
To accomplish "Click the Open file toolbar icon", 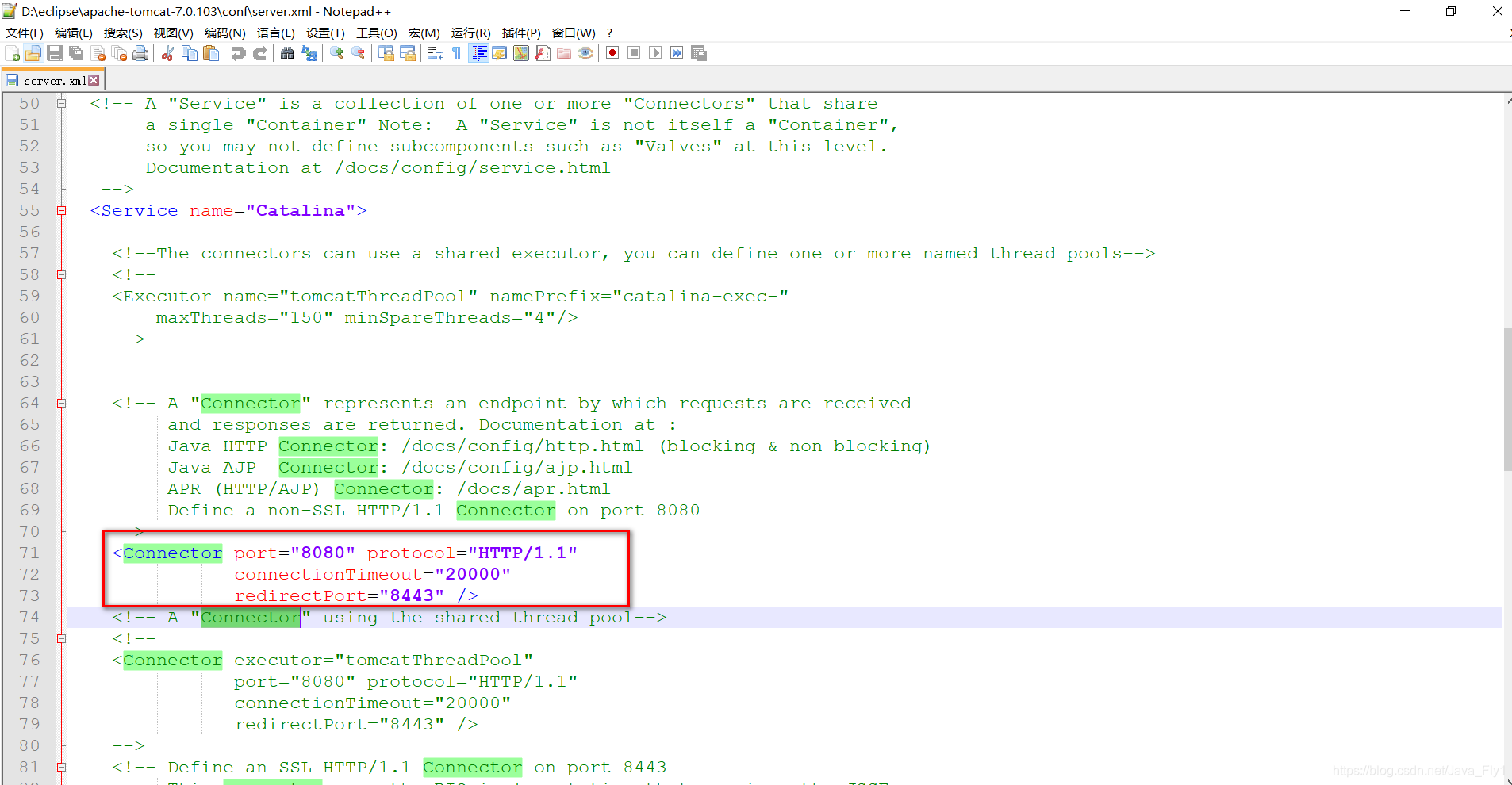I will [x=33, y=53].
